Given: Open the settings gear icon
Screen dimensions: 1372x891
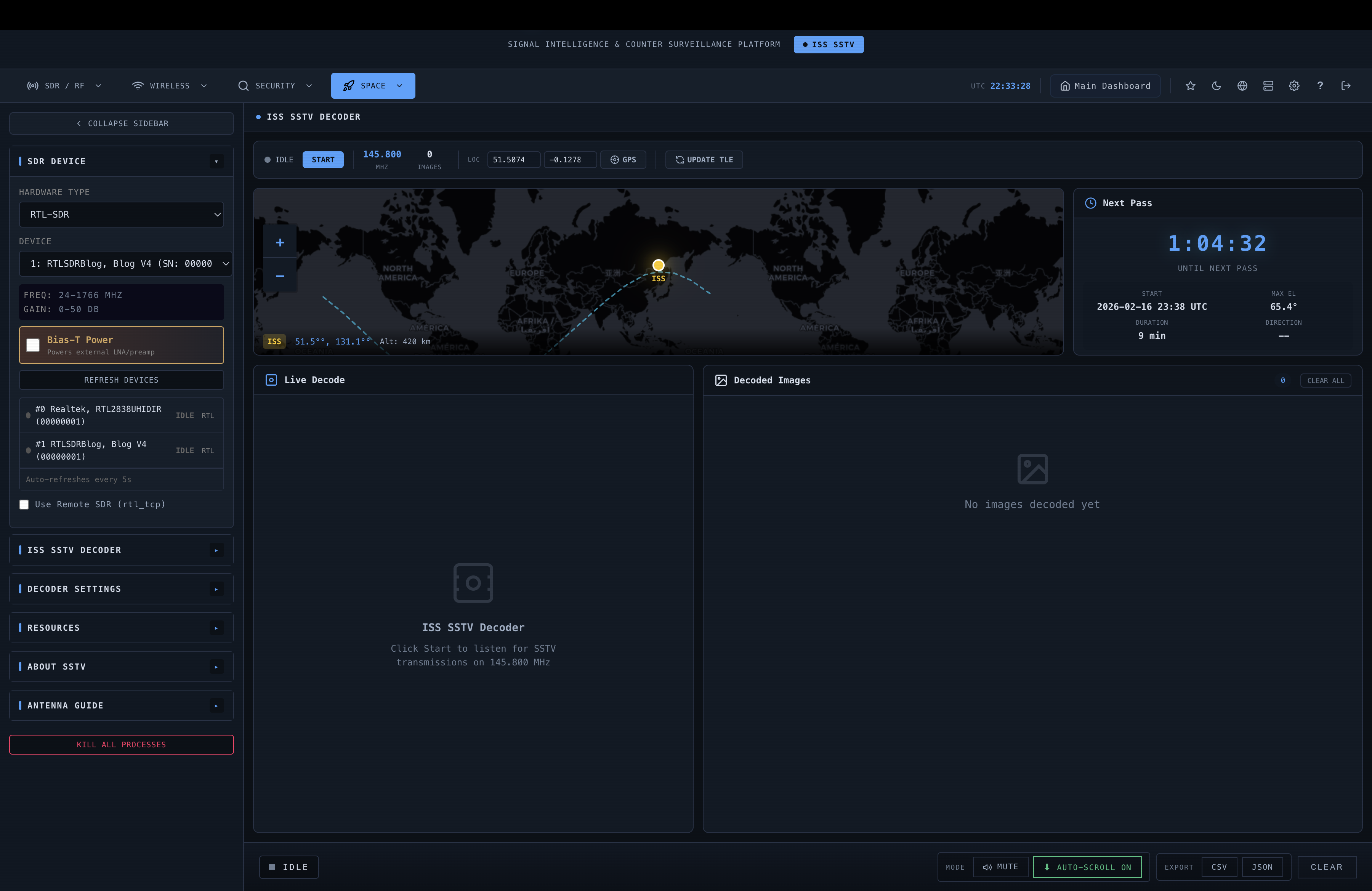Looking at the screenshot, I should [1294, 86].
